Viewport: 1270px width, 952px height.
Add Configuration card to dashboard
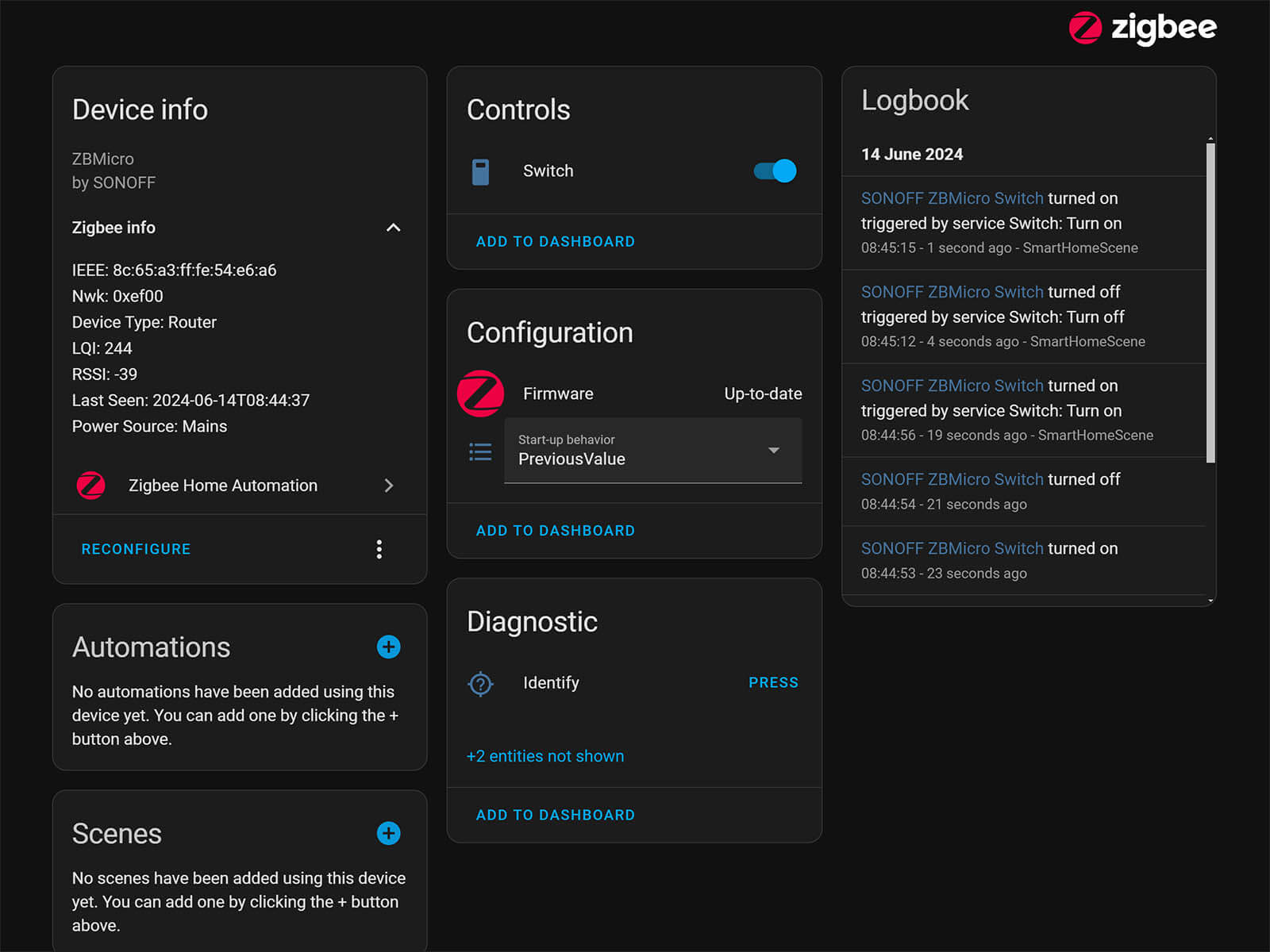pyautogui.click(x=555, y=531)
